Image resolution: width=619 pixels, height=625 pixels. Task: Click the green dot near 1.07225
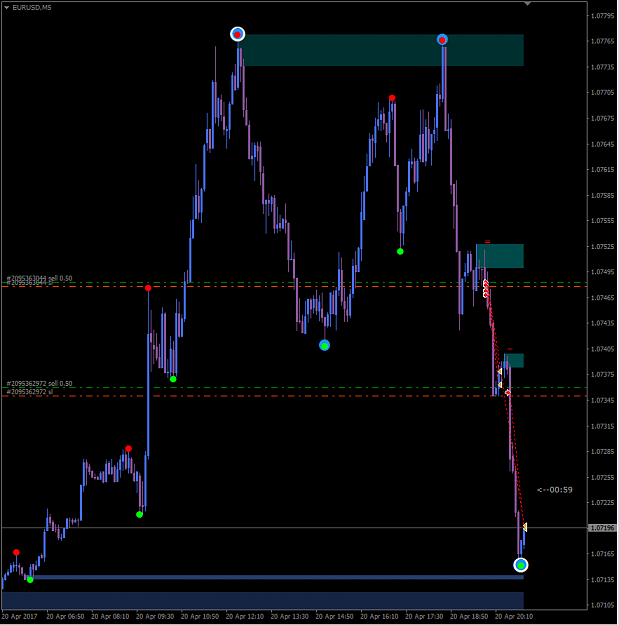[x=140, y=515]
